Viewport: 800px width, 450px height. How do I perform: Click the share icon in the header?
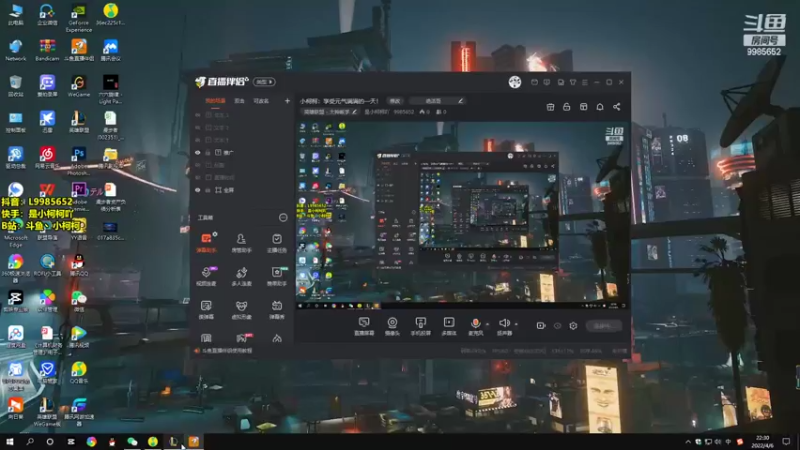617,107
